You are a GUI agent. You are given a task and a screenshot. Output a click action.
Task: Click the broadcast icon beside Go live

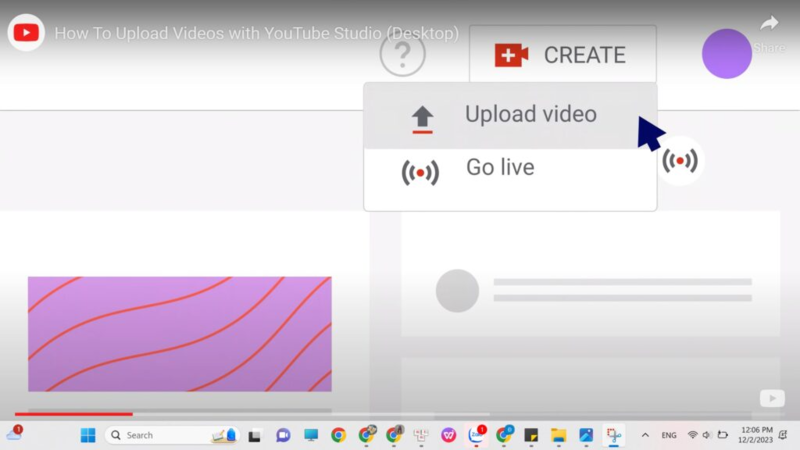pyautogui.click(x=420, y=172)
